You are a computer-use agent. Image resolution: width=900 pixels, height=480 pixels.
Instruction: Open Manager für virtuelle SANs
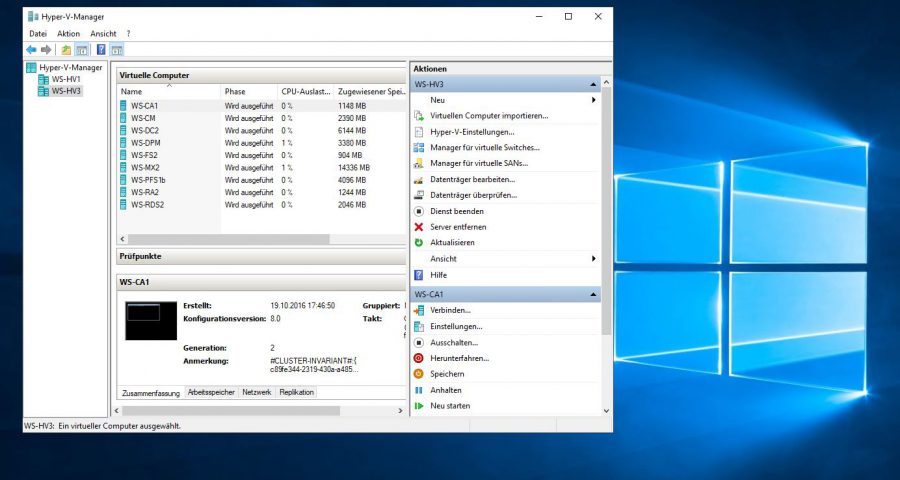coord(479,164)
